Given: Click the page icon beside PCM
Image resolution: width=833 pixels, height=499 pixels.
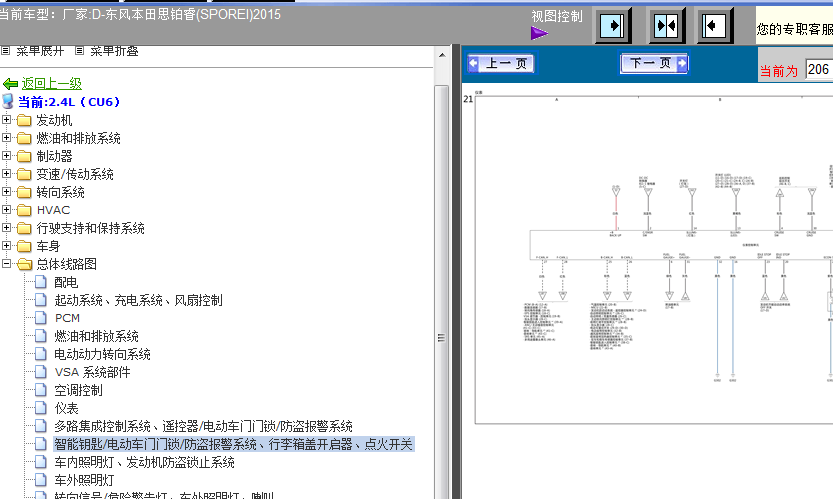Looking at the screenshot, I should (40, 318).
